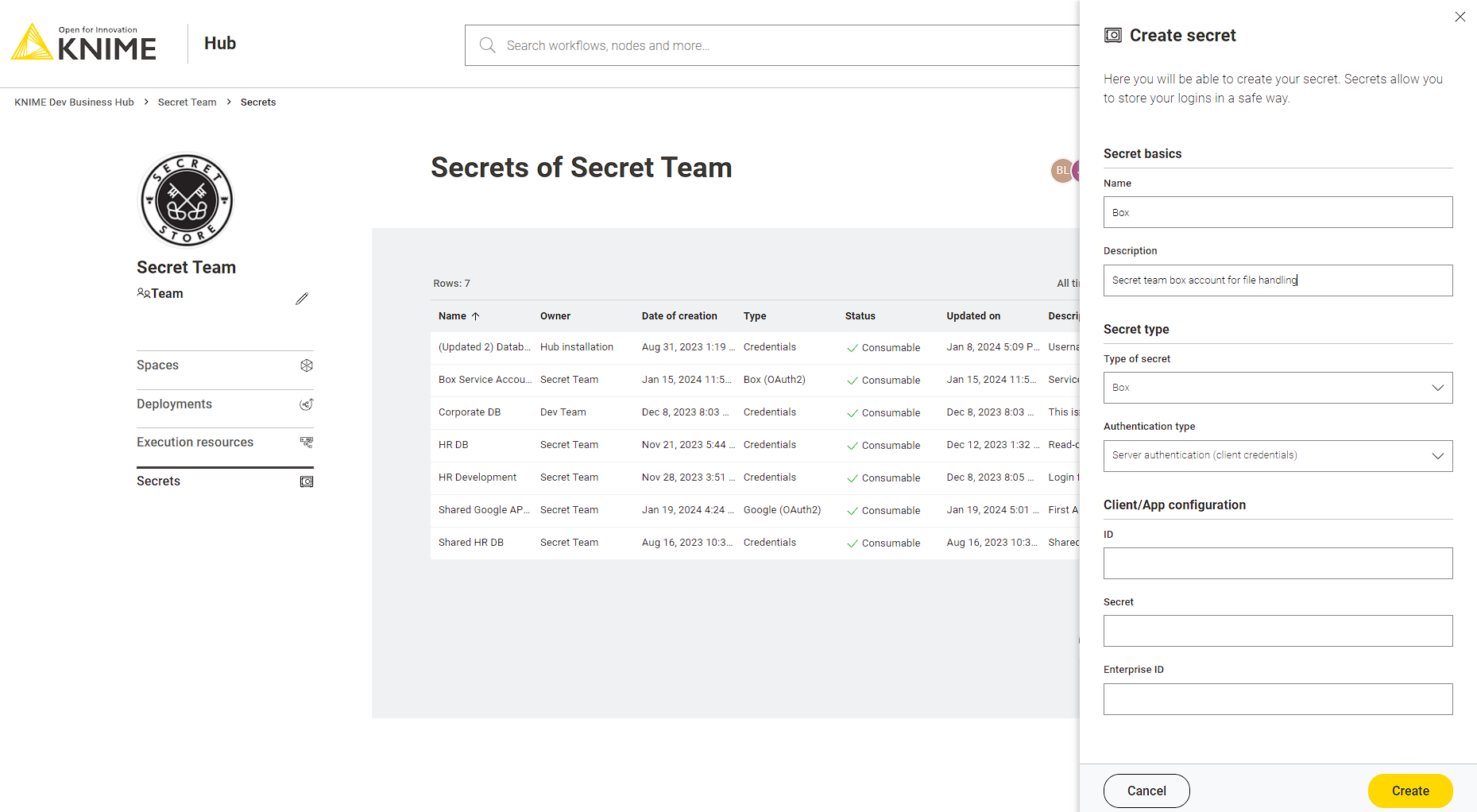Click the ID input field
This screenshot has height=812, width=1477.
pos(1278,563)
